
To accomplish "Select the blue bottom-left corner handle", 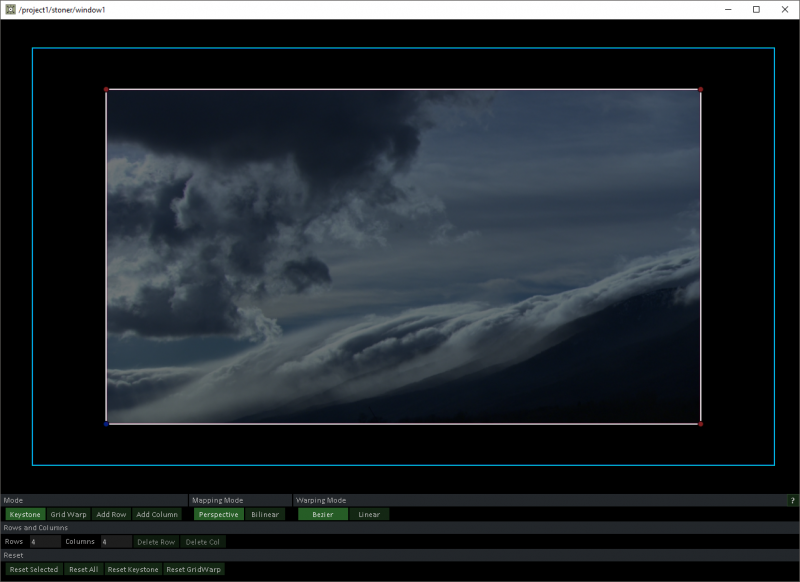I will coord(108,424).
